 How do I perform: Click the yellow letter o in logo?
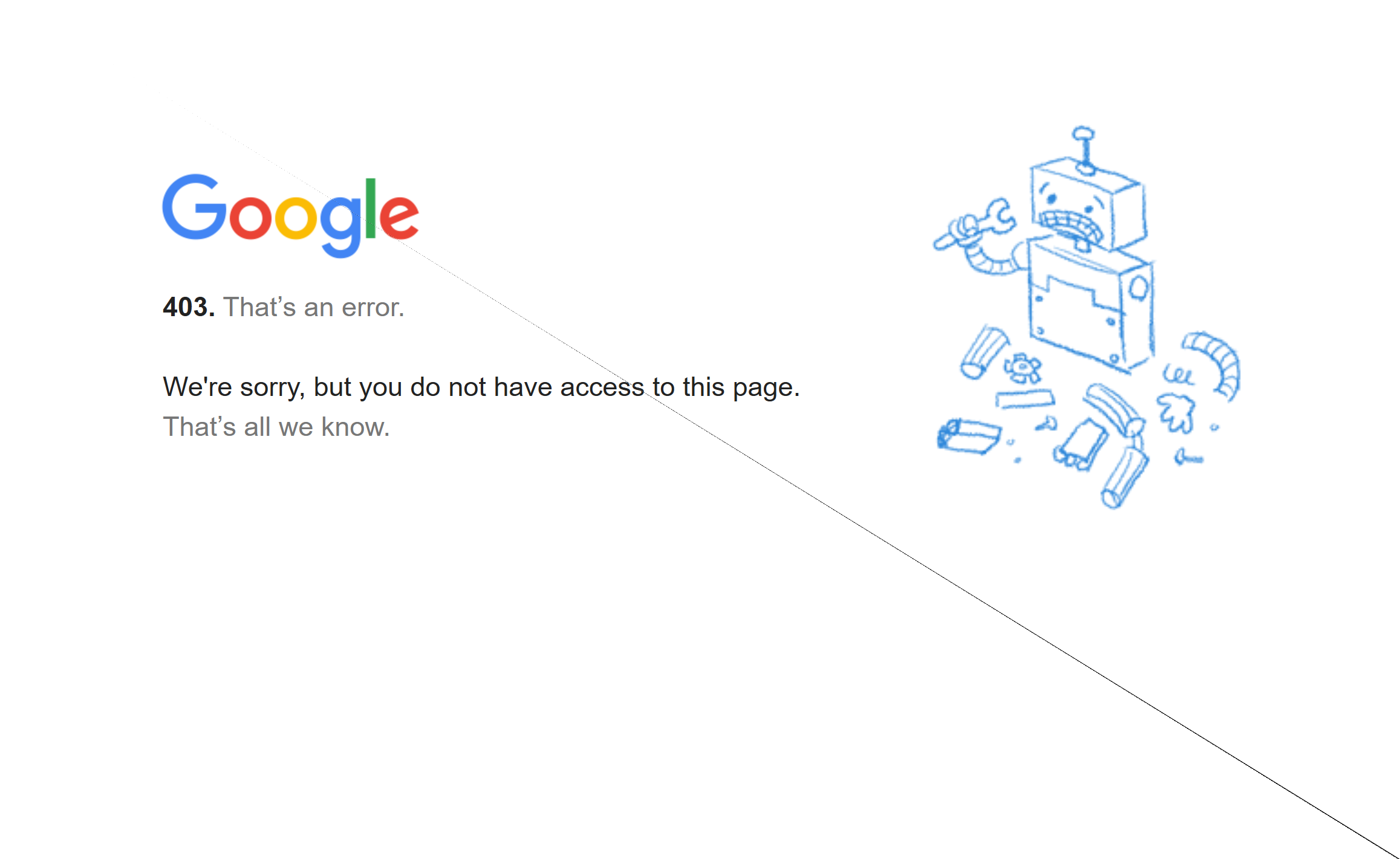click(296, 217)
